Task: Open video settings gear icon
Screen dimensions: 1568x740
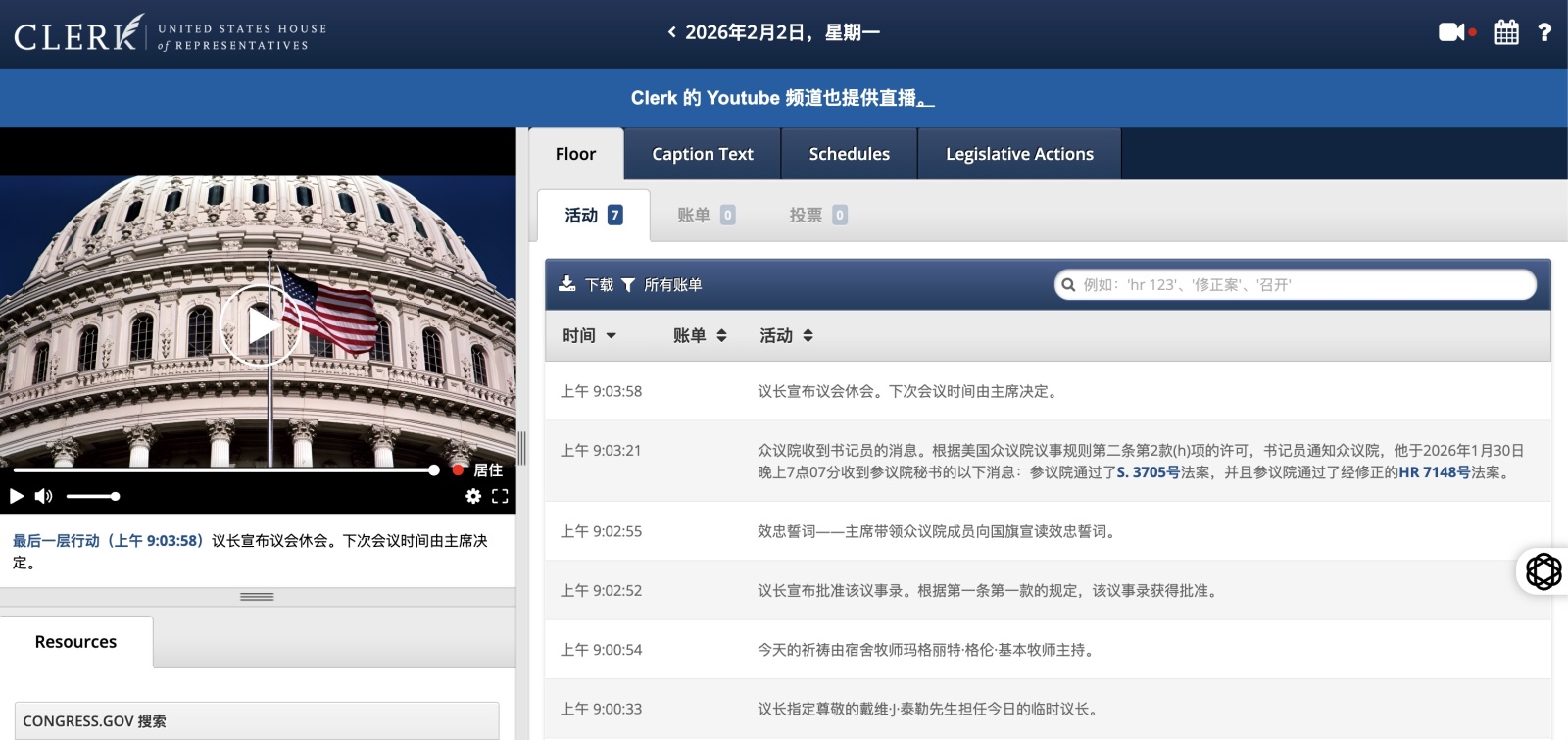Action: (473, 496)
